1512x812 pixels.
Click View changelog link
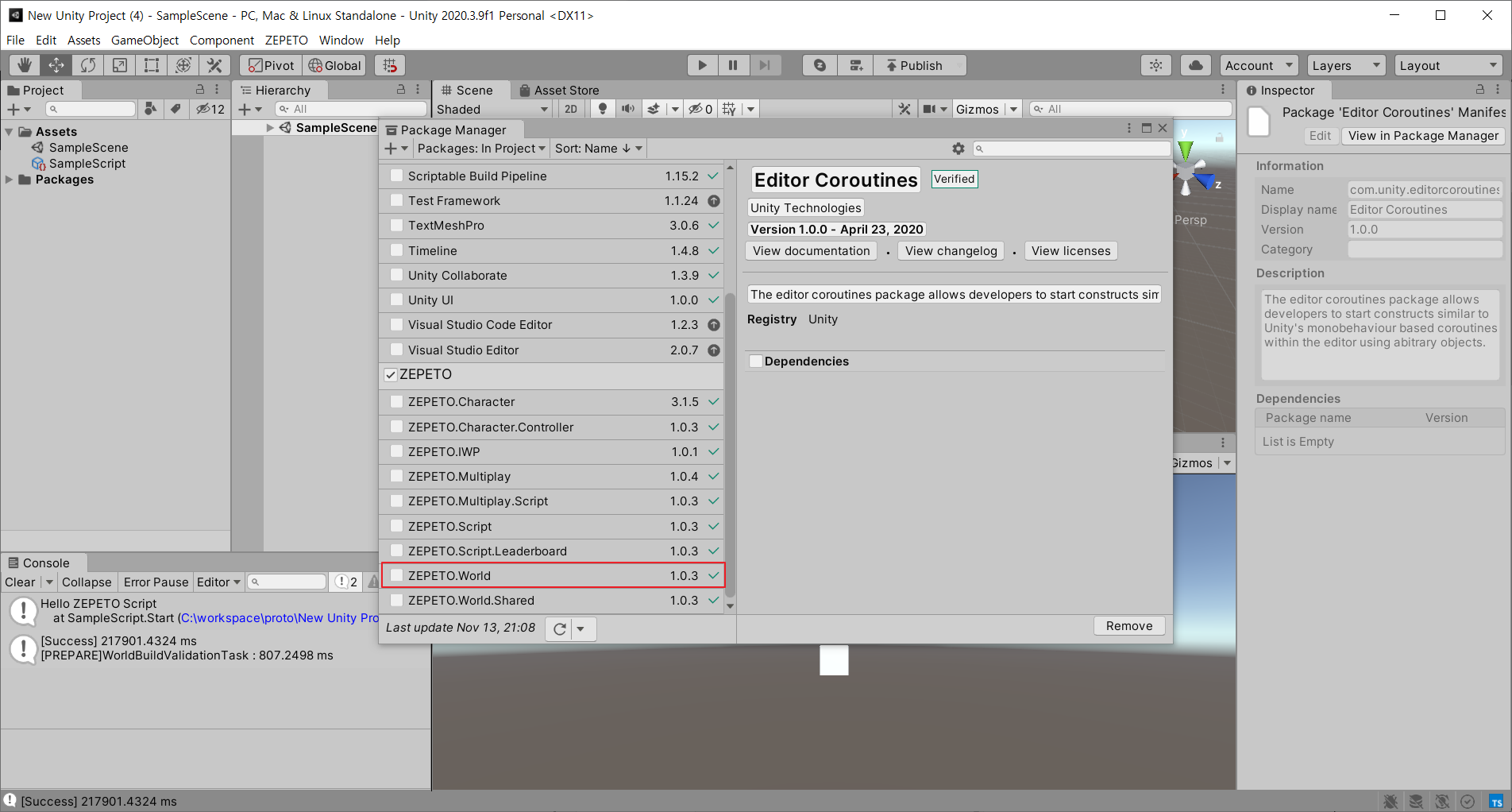951,251
